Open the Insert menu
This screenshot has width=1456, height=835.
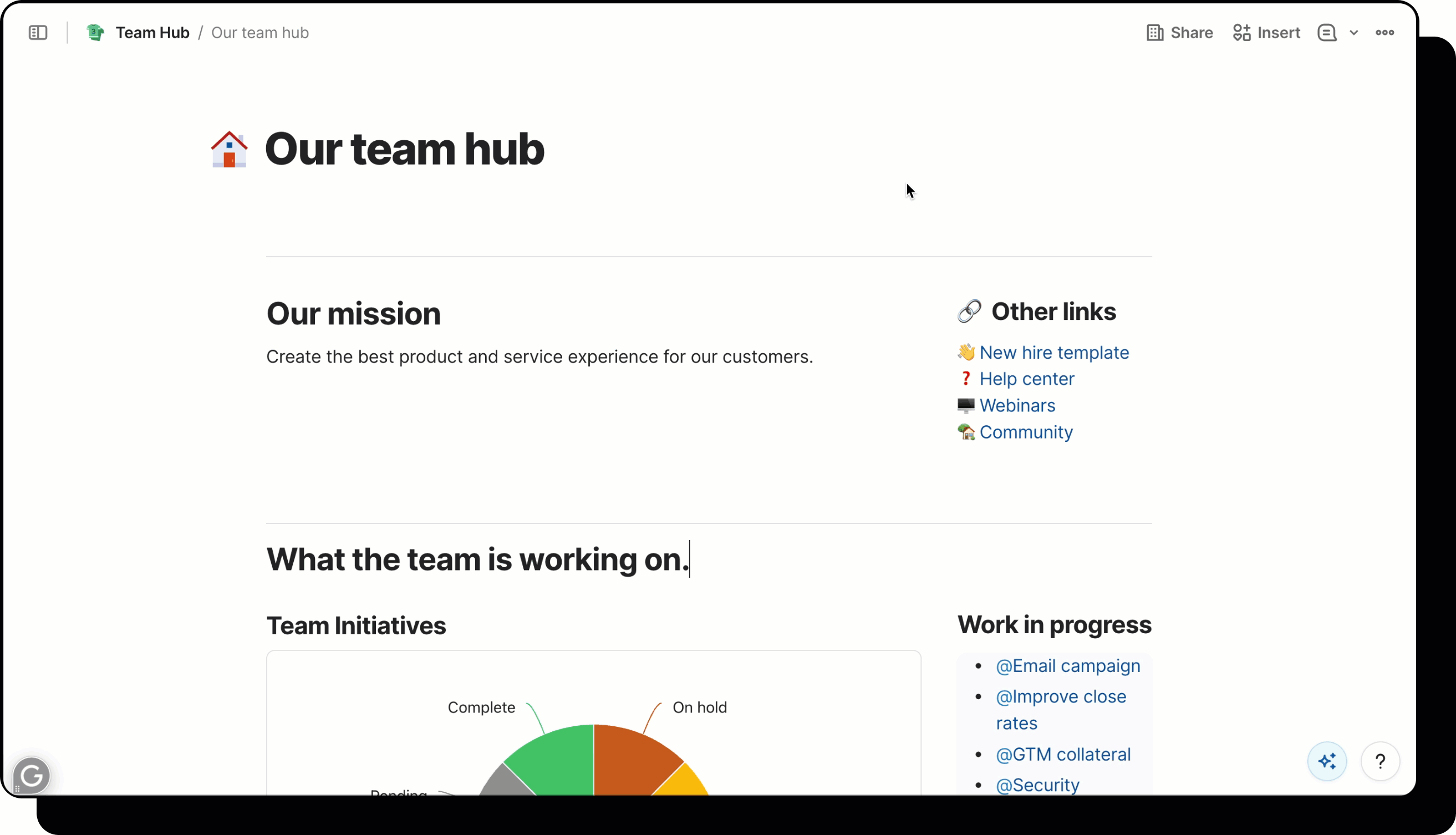coord(1266,33)
